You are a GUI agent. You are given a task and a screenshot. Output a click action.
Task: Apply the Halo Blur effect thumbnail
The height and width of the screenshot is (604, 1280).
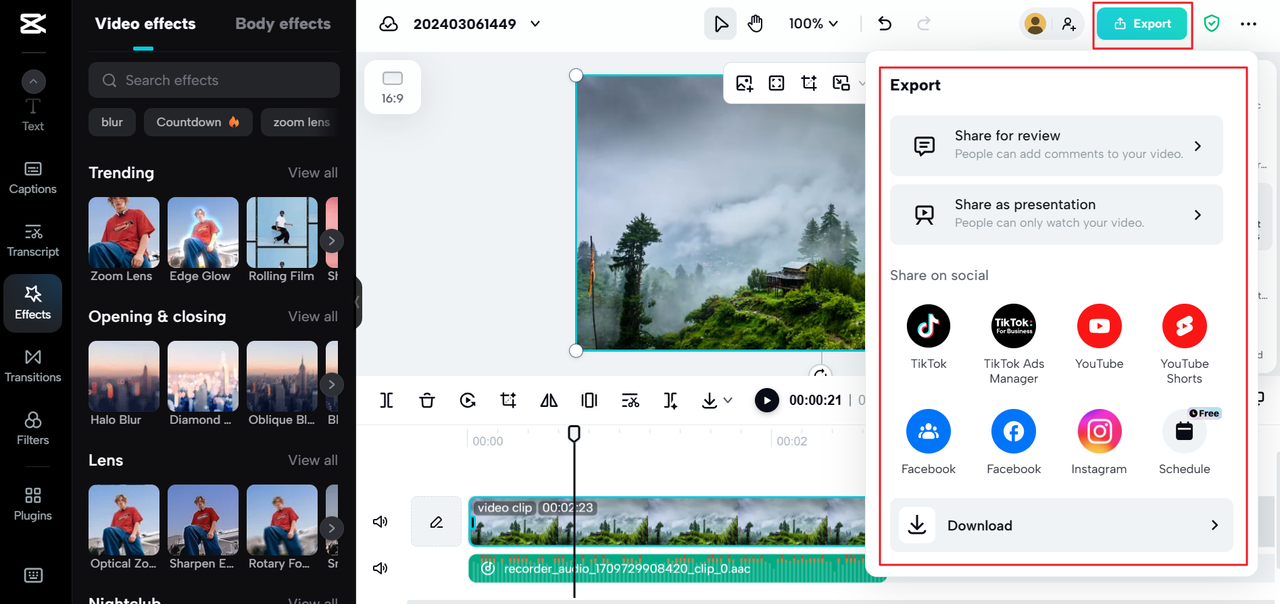click(x=124, y=377)
